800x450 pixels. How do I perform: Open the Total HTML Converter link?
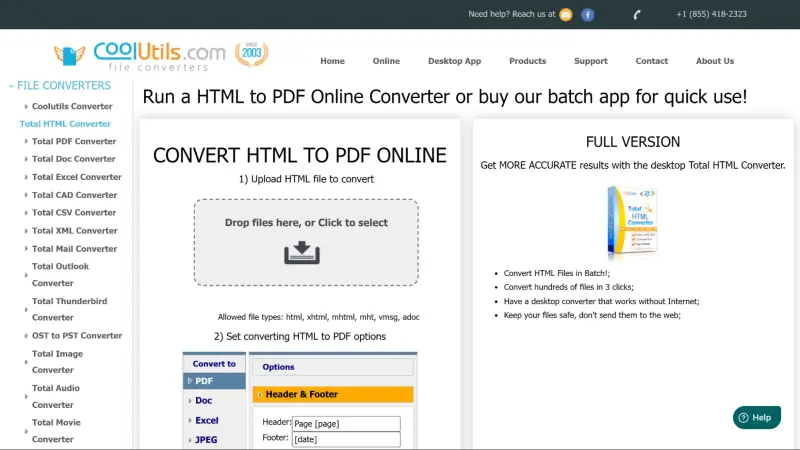(65, 123)
